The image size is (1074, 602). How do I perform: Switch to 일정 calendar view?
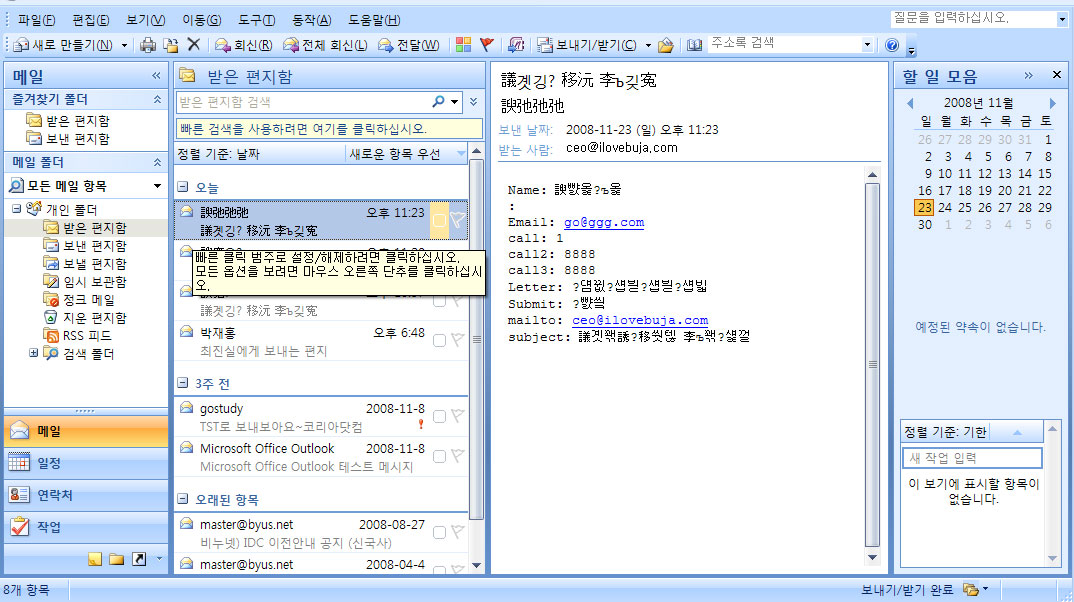point(86,464)
